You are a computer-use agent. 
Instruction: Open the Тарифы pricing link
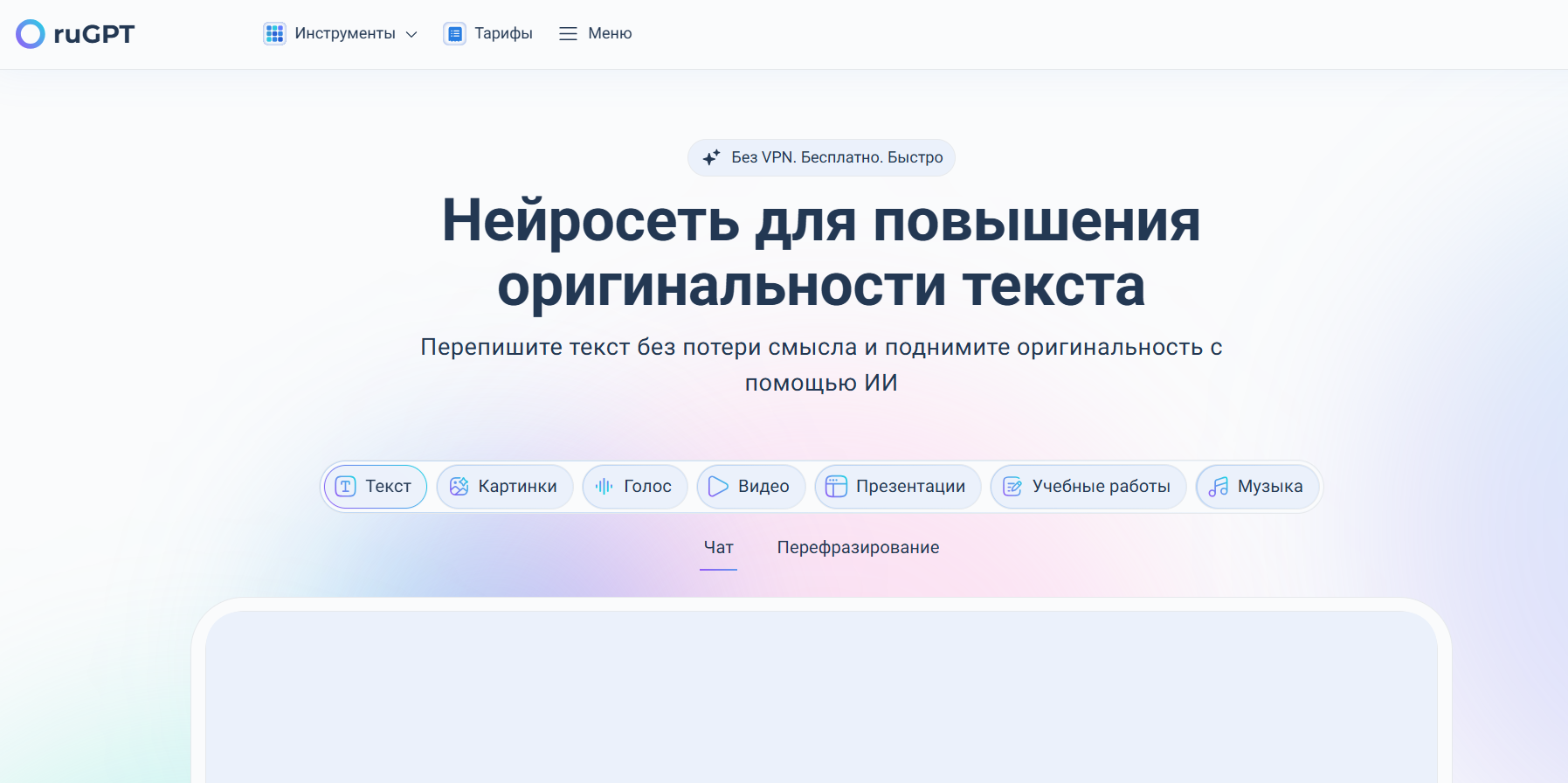[503, 34]
